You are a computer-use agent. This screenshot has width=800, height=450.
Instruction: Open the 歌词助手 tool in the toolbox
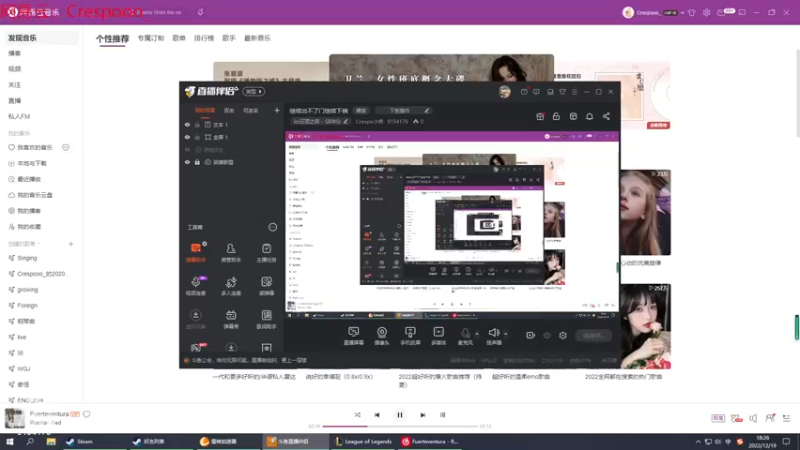266,319
